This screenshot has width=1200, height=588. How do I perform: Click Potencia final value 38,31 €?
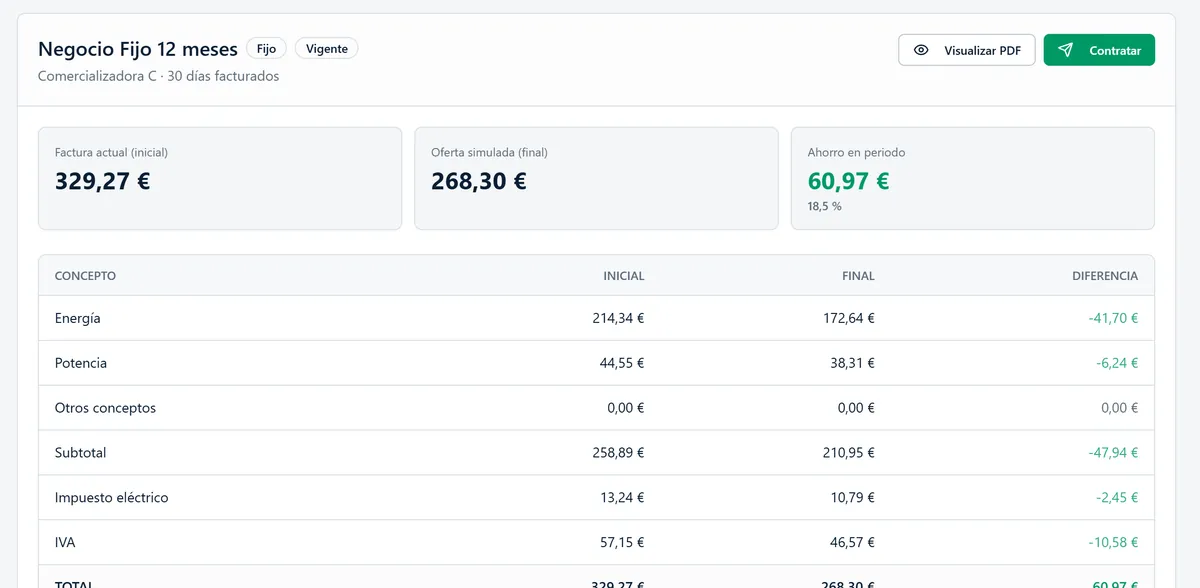[x=852, y=363]
